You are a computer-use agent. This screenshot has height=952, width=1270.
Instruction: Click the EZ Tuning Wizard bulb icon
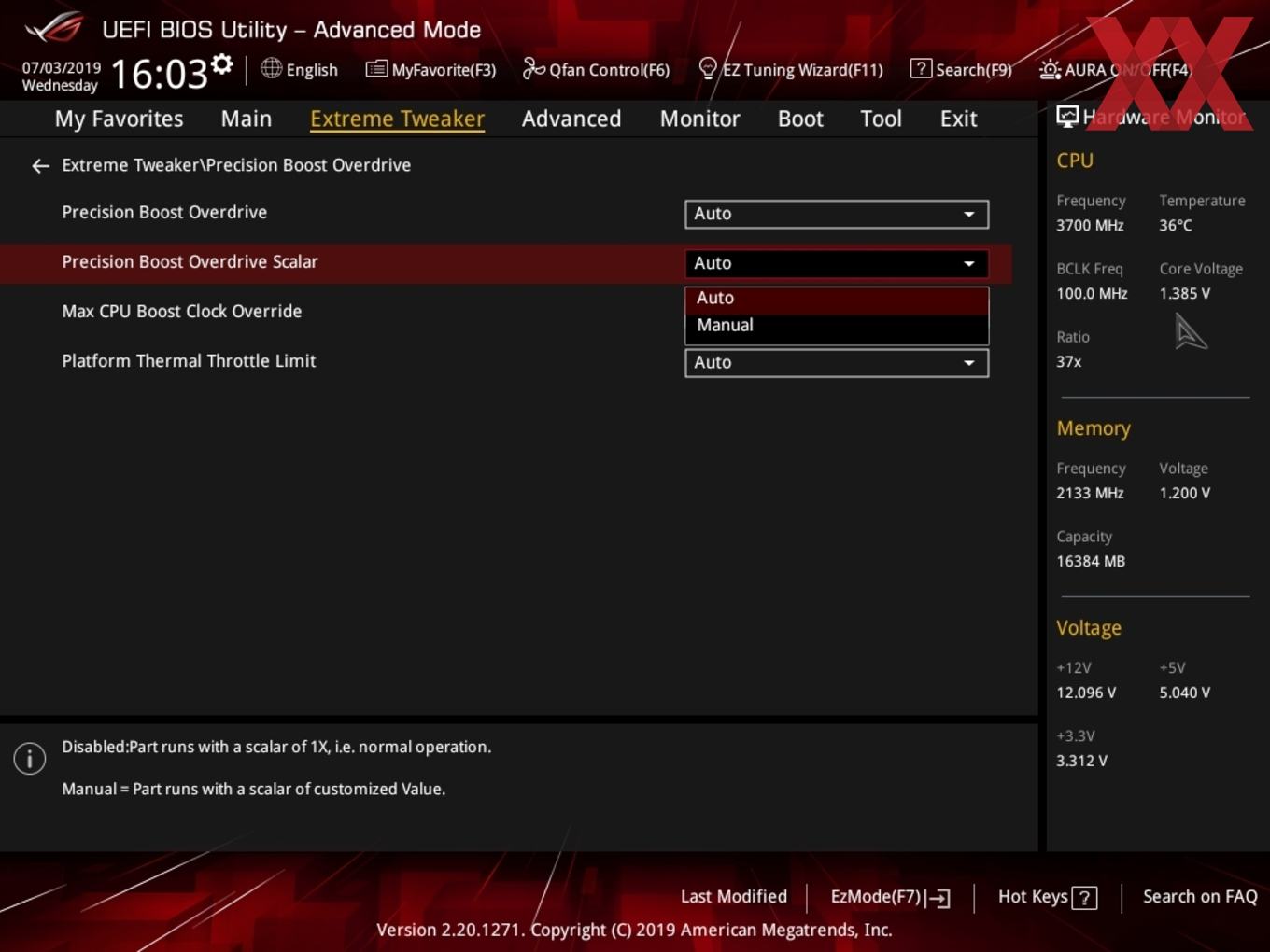coord(708,69)
